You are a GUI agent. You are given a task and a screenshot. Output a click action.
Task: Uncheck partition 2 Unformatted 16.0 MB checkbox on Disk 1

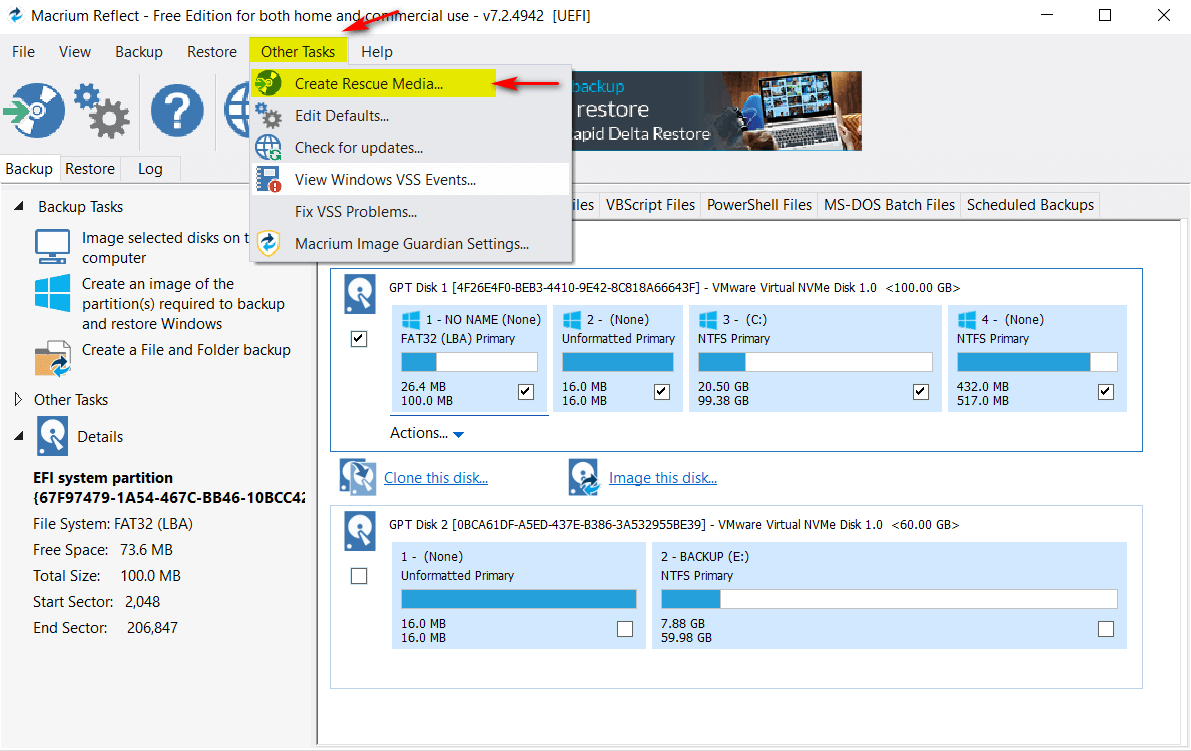[x=662, y=392]
